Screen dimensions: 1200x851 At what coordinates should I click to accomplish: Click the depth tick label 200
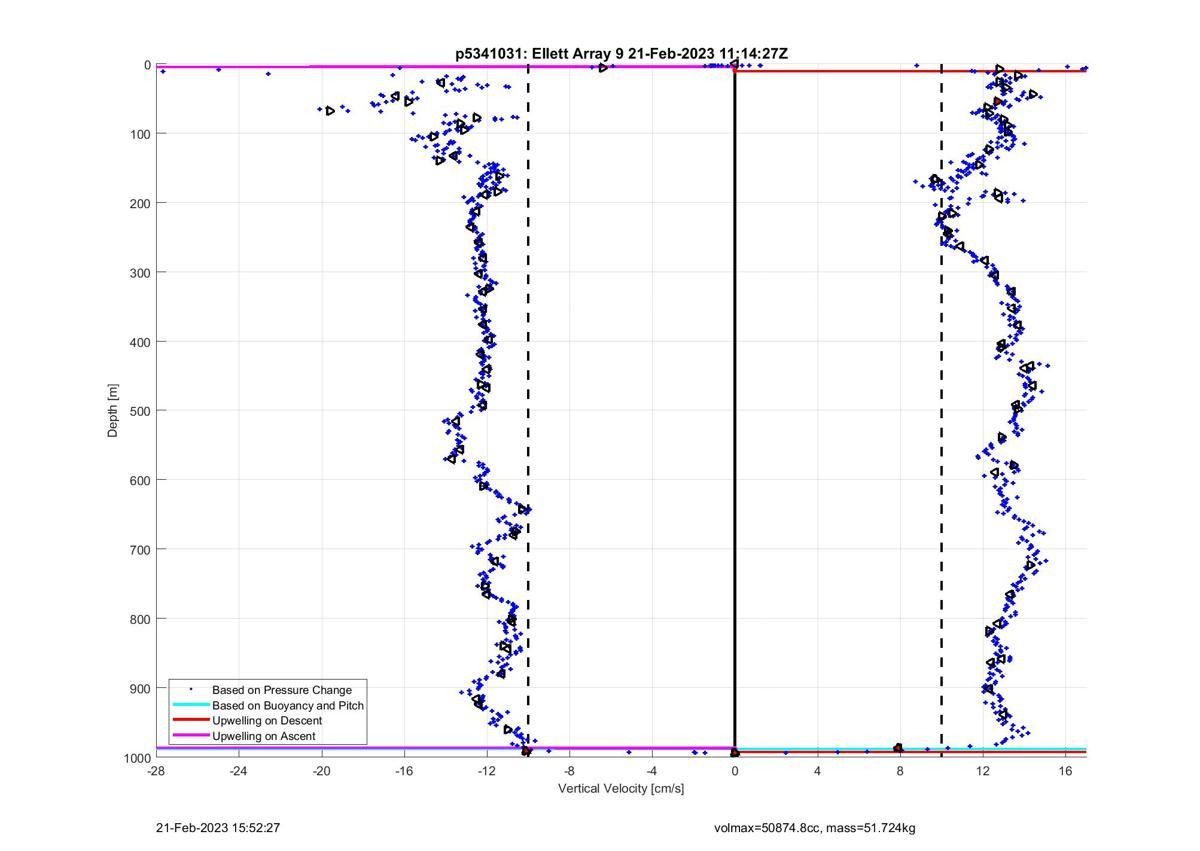click(141, 203)
